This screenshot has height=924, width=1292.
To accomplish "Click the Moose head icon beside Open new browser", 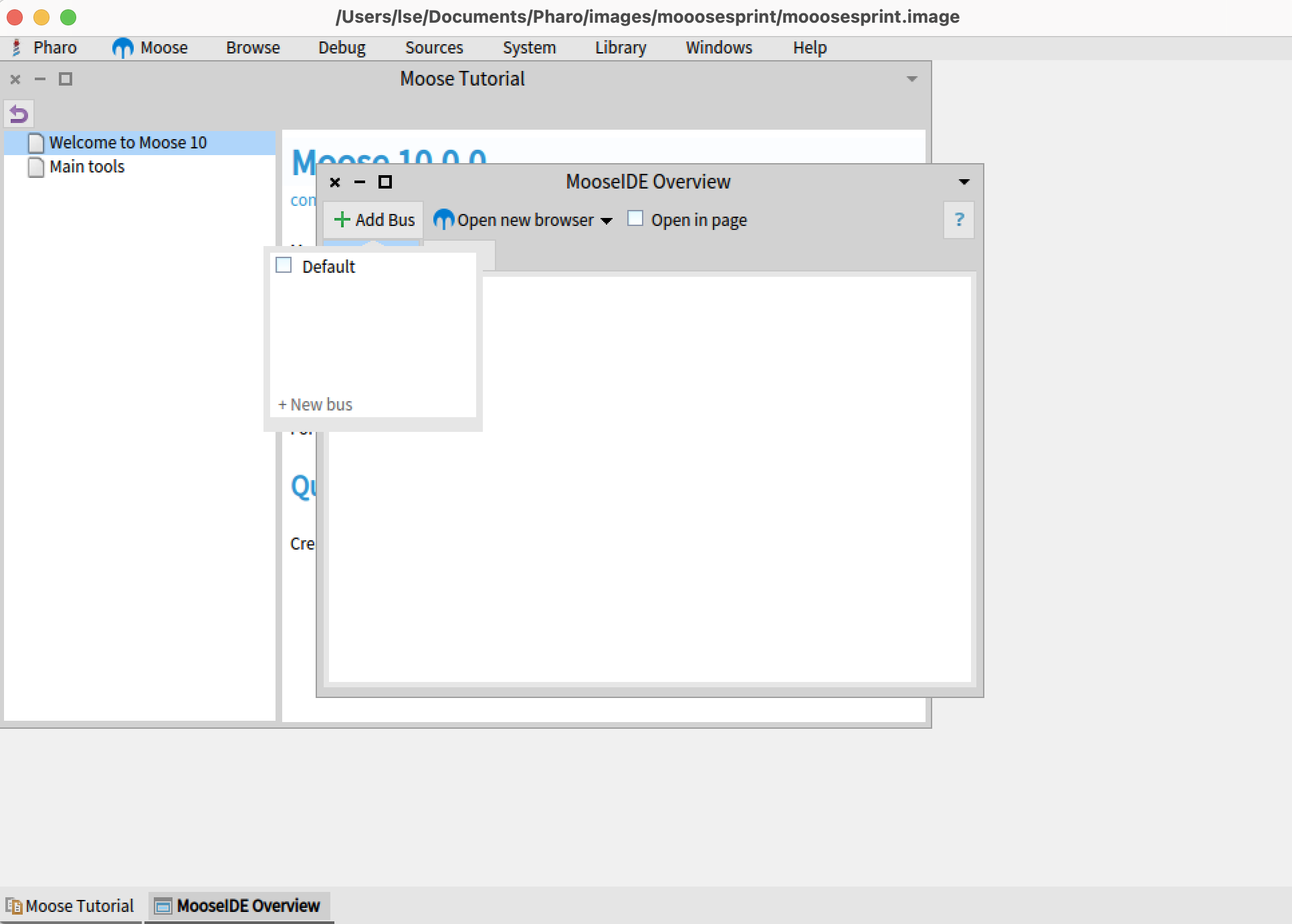I will pos(443,219).
